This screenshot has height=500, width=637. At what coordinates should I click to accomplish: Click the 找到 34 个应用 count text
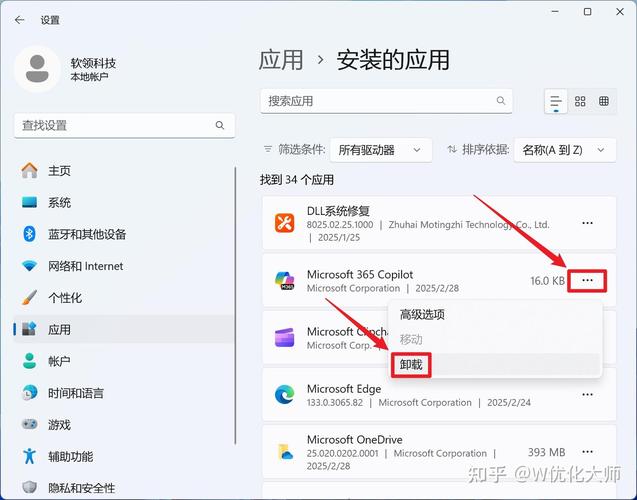(297, 180)
